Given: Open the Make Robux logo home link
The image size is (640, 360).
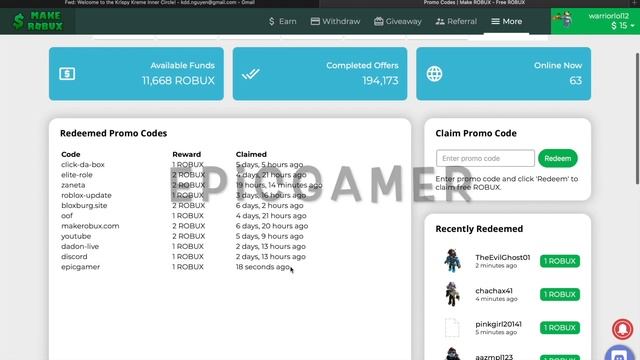Looking at the screenshot, I should [38, 21].
